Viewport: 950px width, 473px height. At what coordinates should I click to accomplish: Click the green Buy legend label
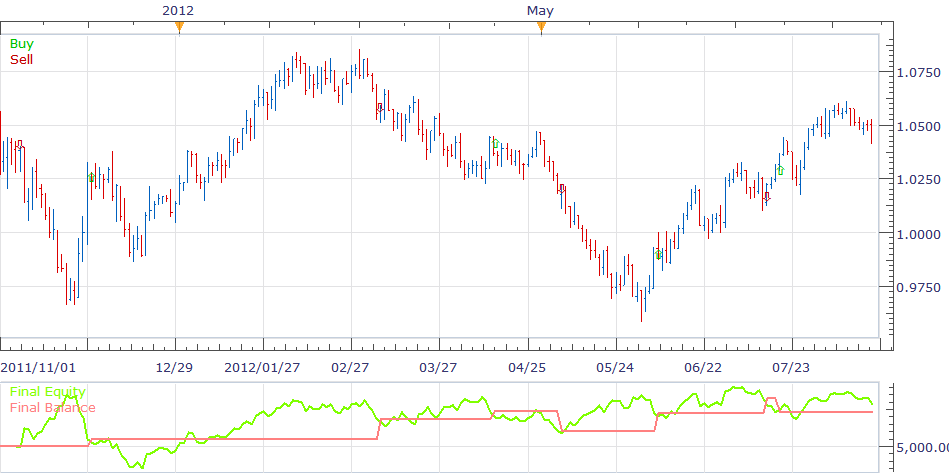[x=22, y=44]
